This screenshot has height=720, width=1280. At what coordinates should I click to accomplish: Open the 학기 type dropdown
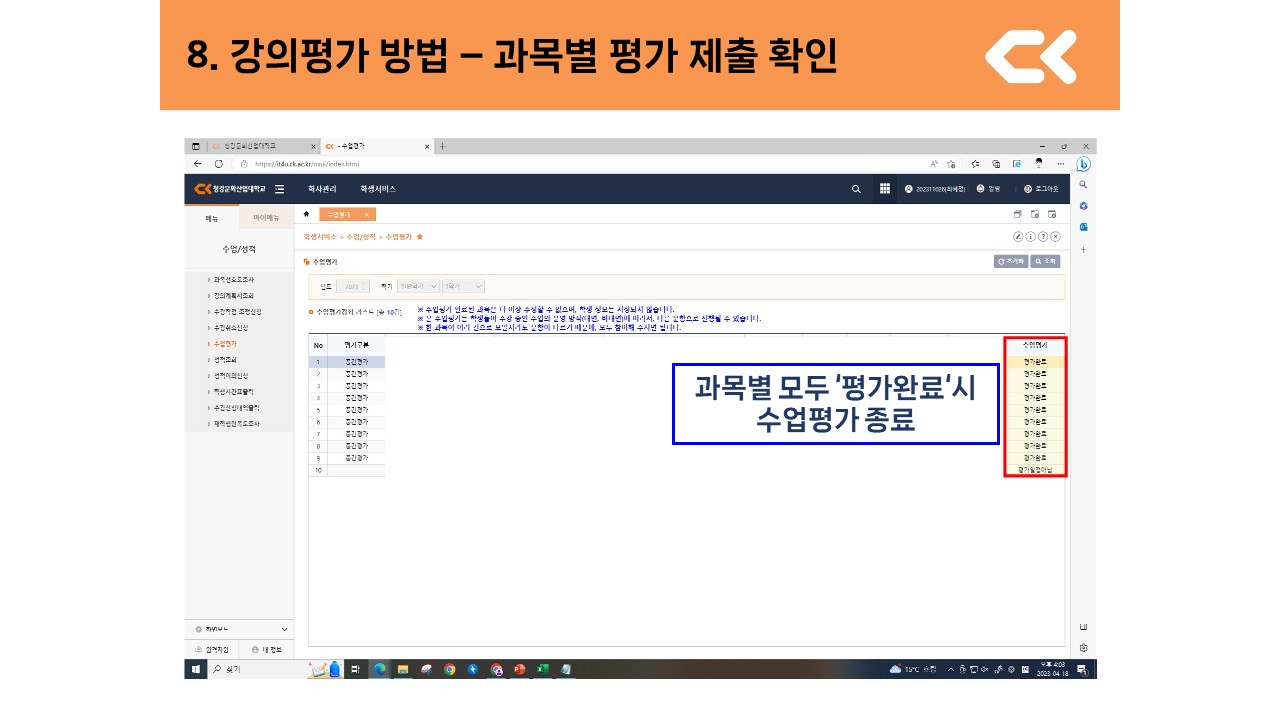[418, 286]
